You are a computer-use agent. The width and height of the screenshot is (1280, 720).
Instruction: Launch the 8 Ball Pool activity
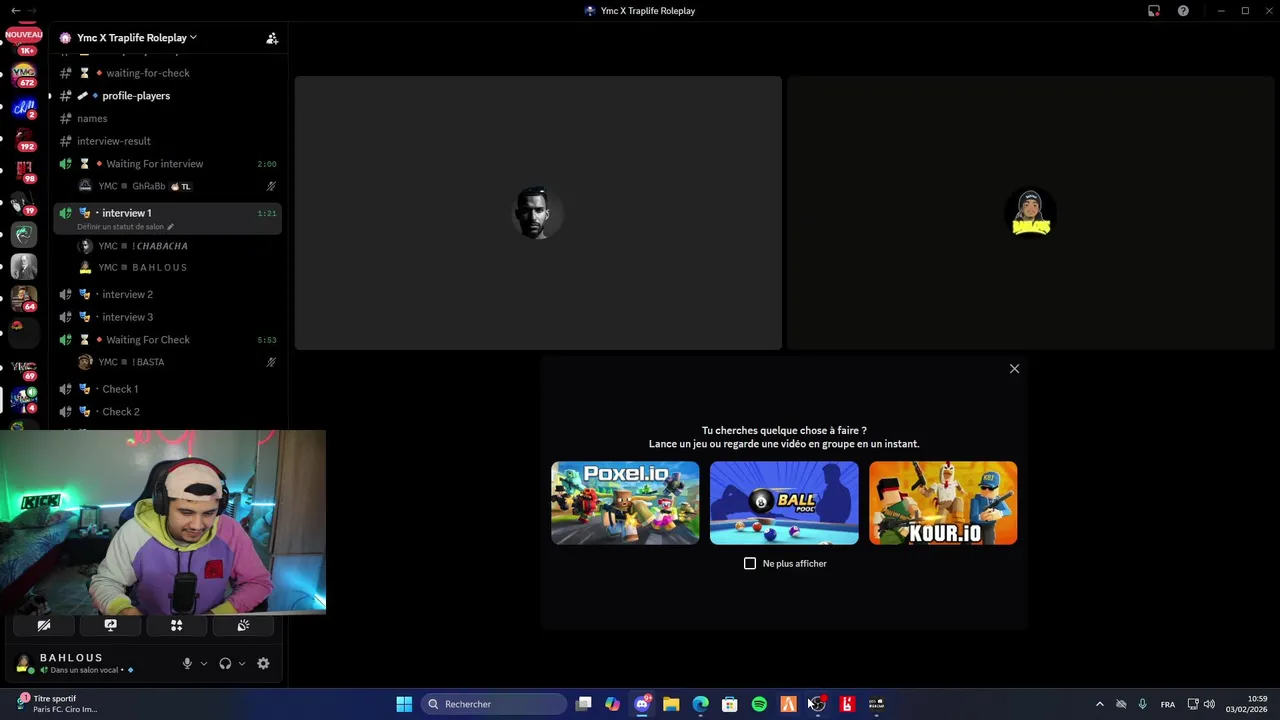coord(784,503)
